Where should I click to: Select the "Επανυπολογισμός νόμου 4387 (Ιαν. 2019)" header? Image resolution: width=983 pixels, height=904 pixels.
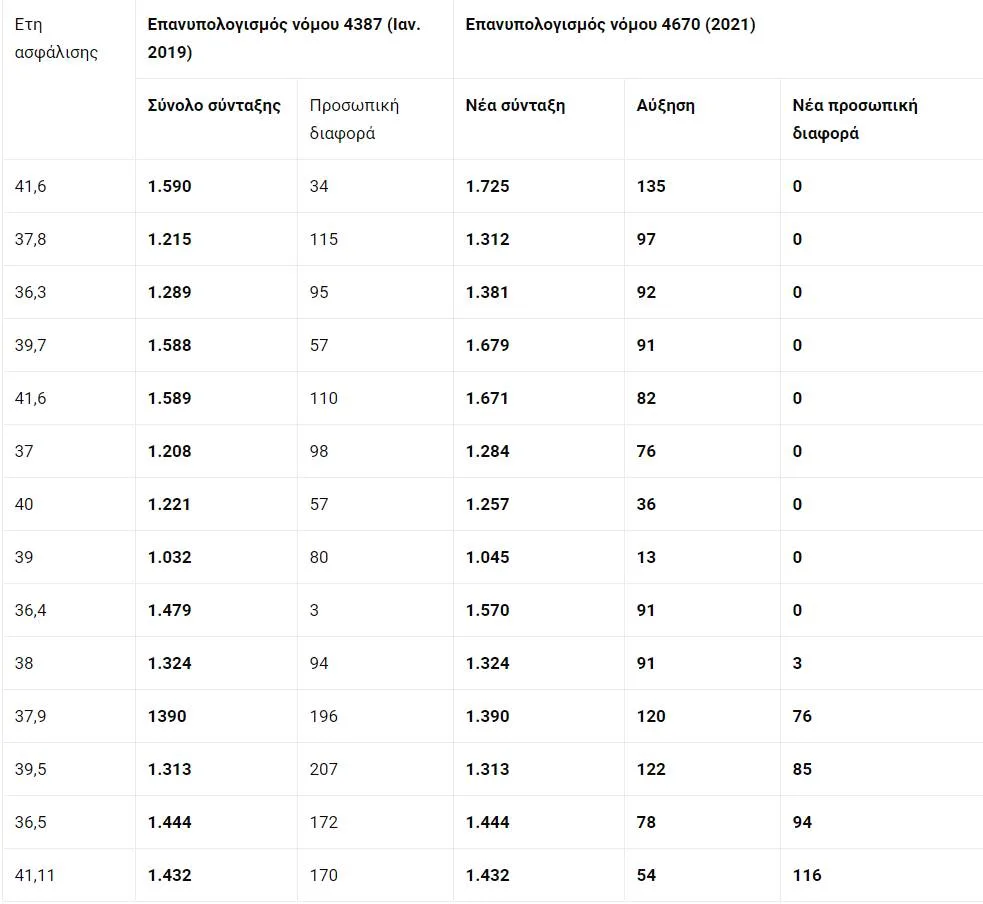click(283, 38)
